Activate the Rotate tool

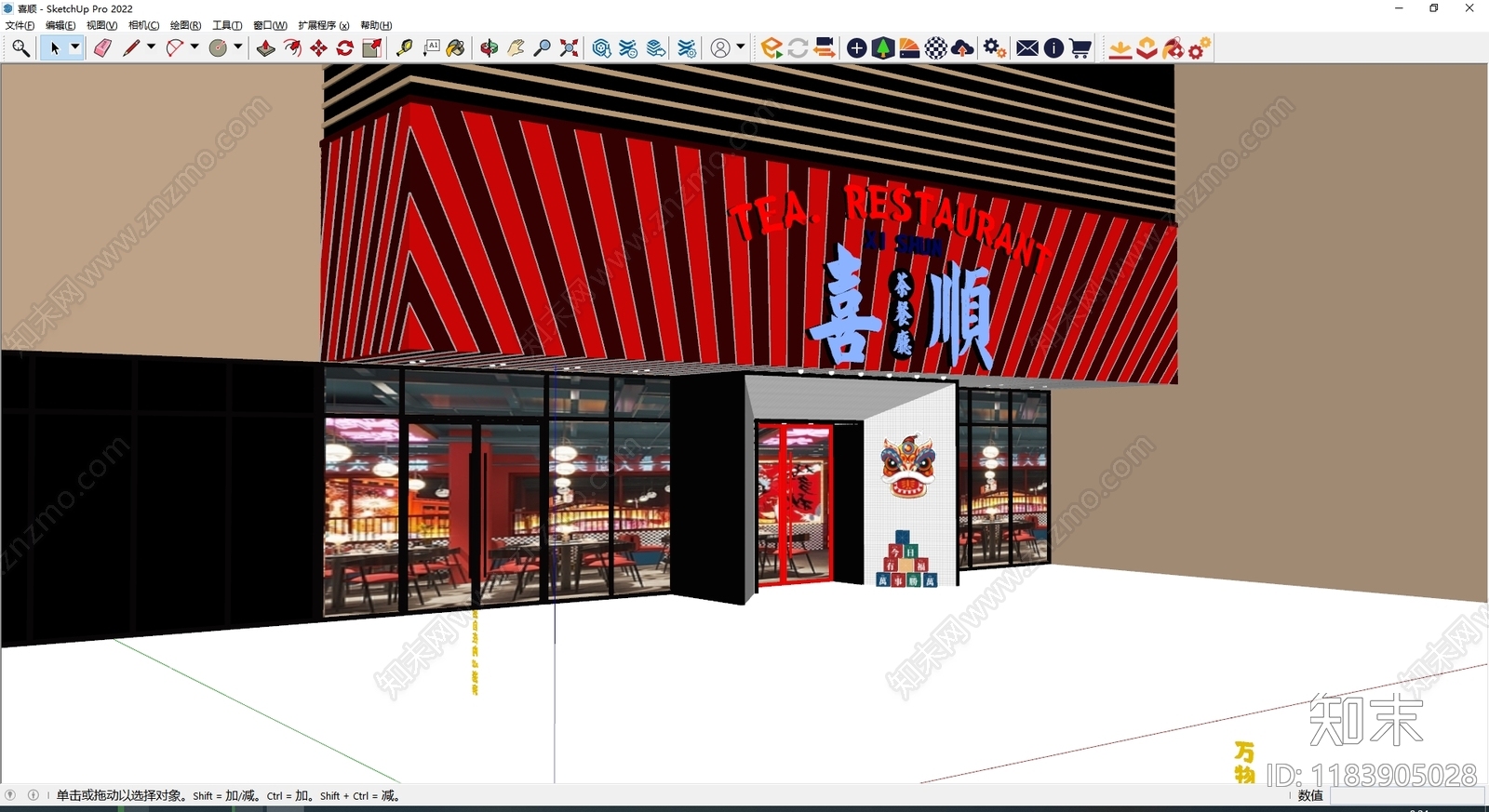coord(345,48)
